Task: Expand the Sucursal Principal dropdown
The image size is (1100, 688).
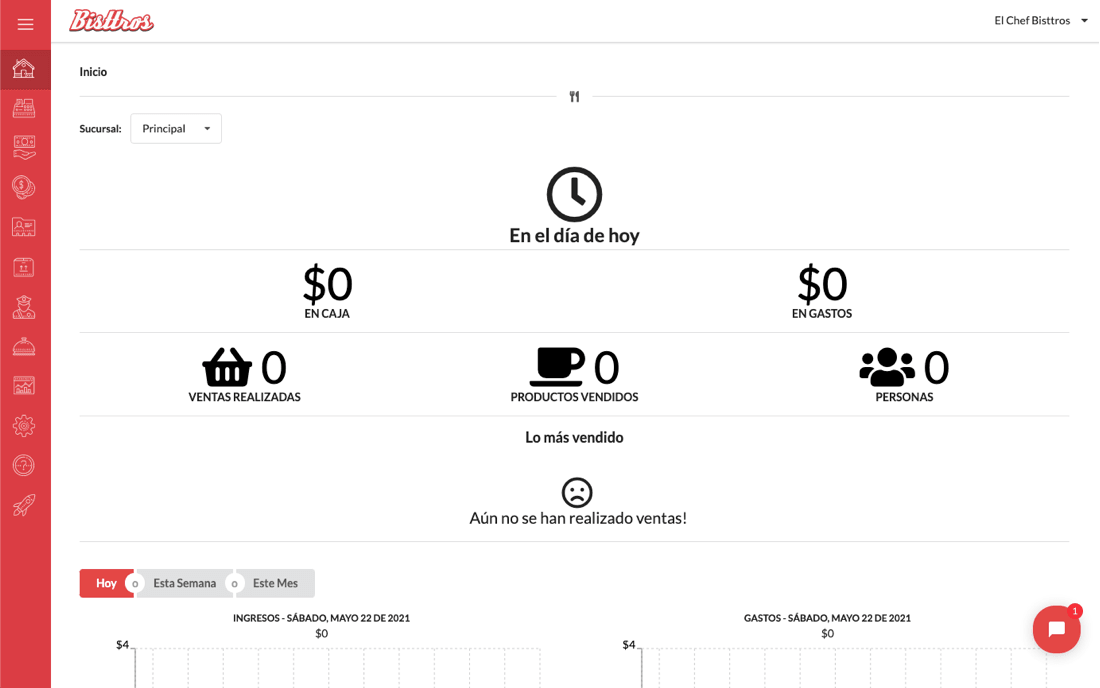Action: click(x=176, y=129)
